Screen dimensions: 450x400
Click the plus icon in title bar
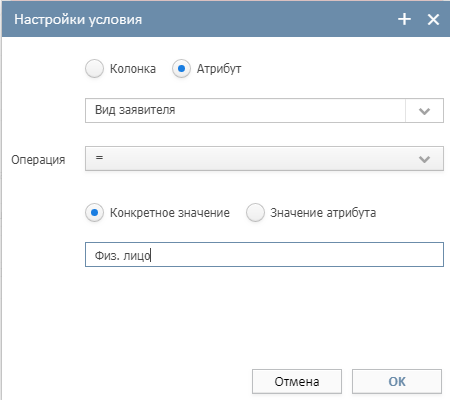(x=404, y=19)
